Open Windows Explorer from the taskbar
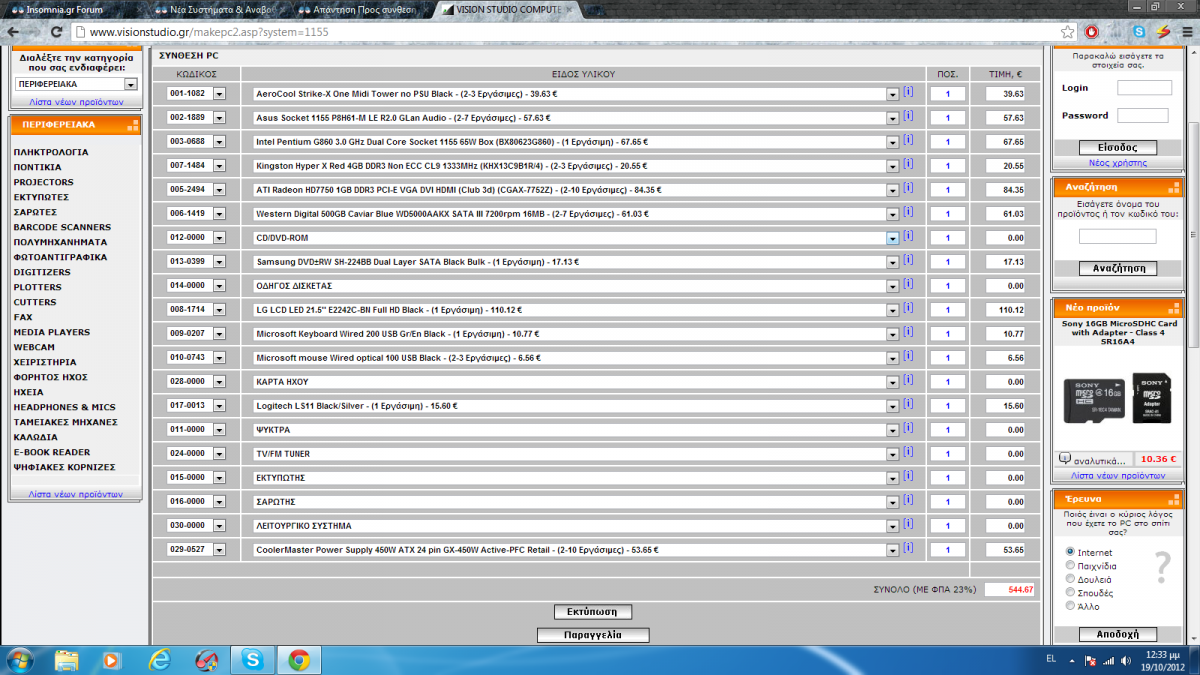 click(x=66, y=659)
